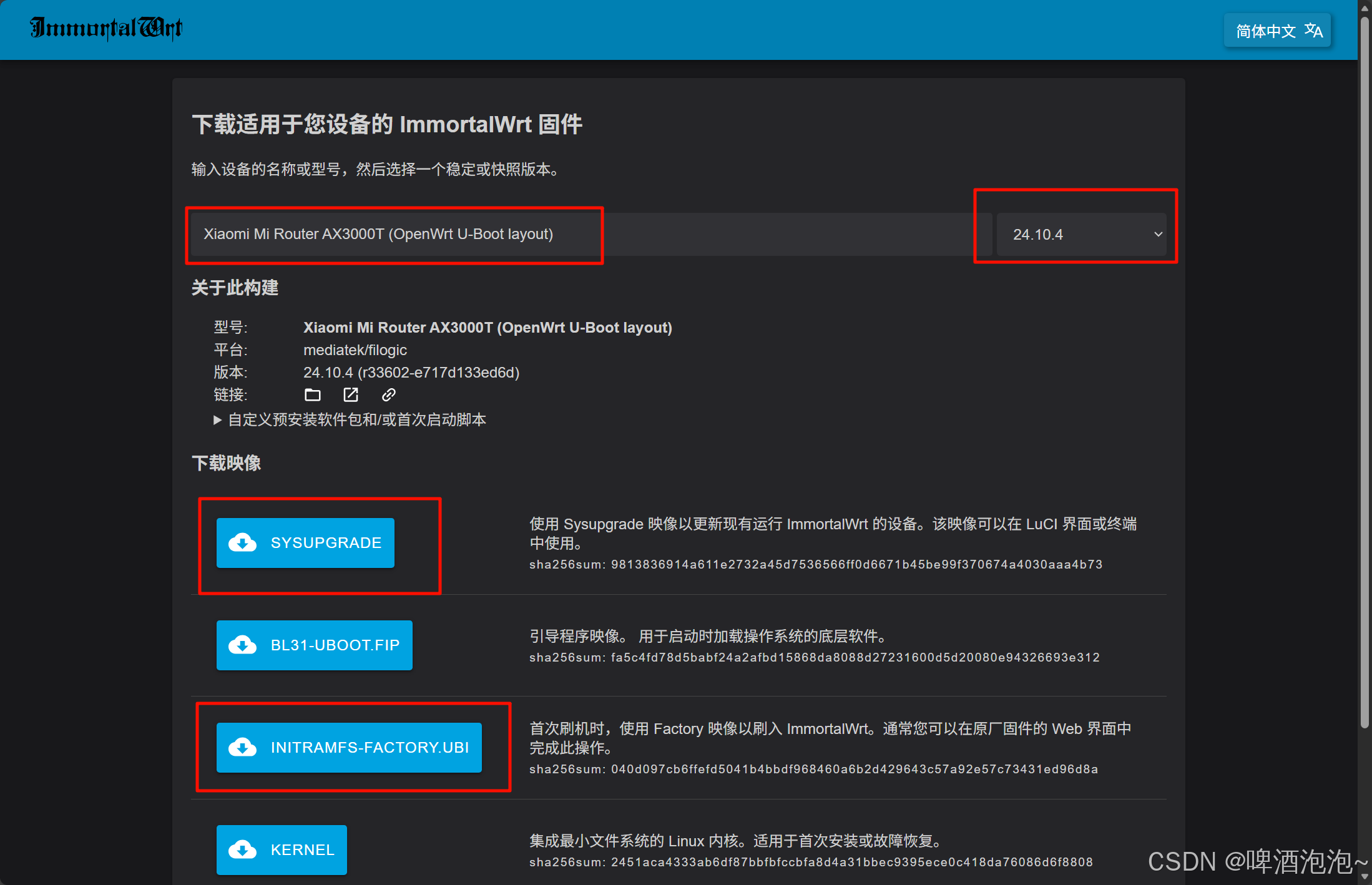Click the SYSUPGRADE sha256sum text

(815, 564)
